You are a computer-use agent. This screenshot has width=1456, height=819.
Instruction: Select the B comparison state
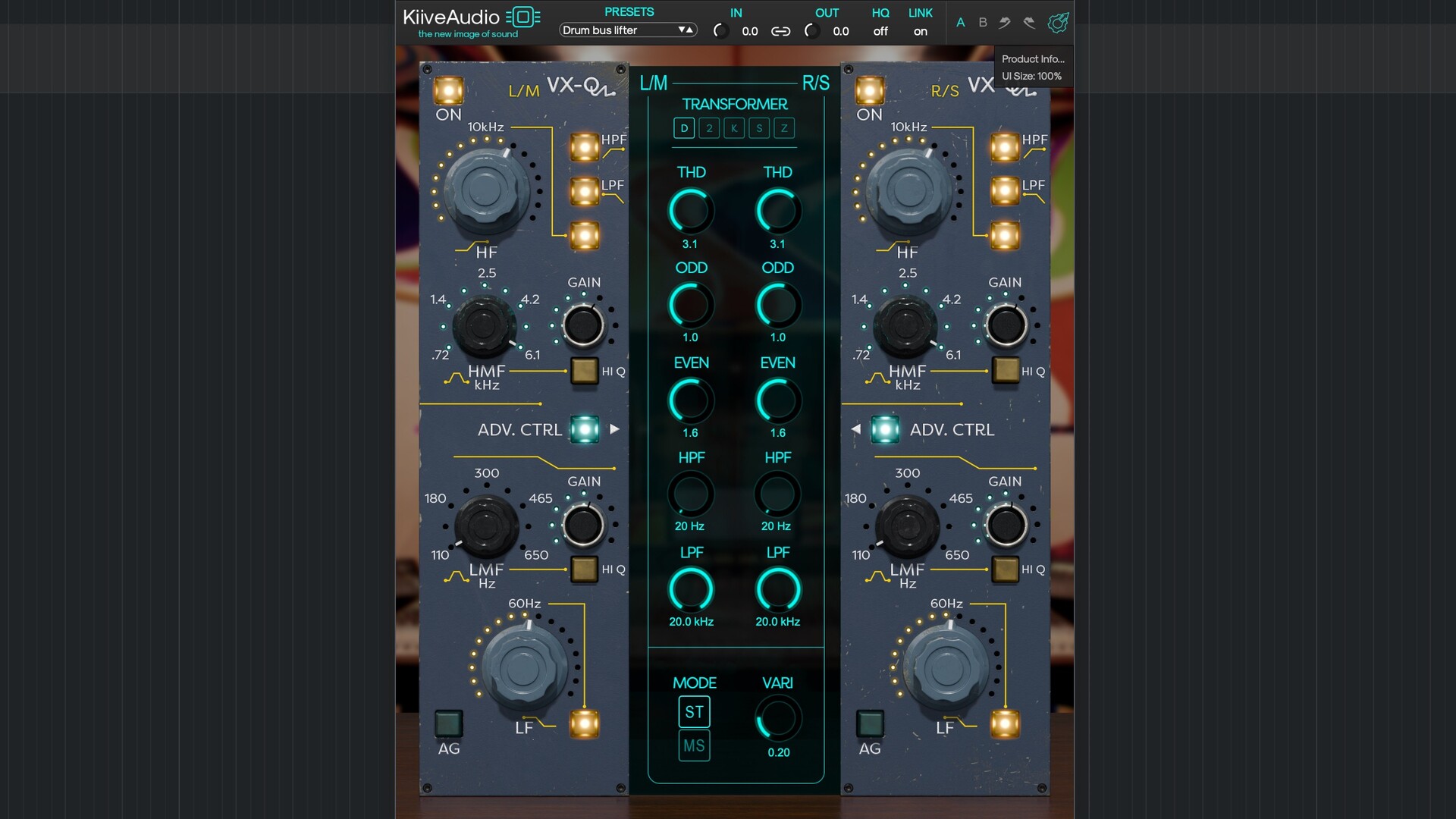983,23
